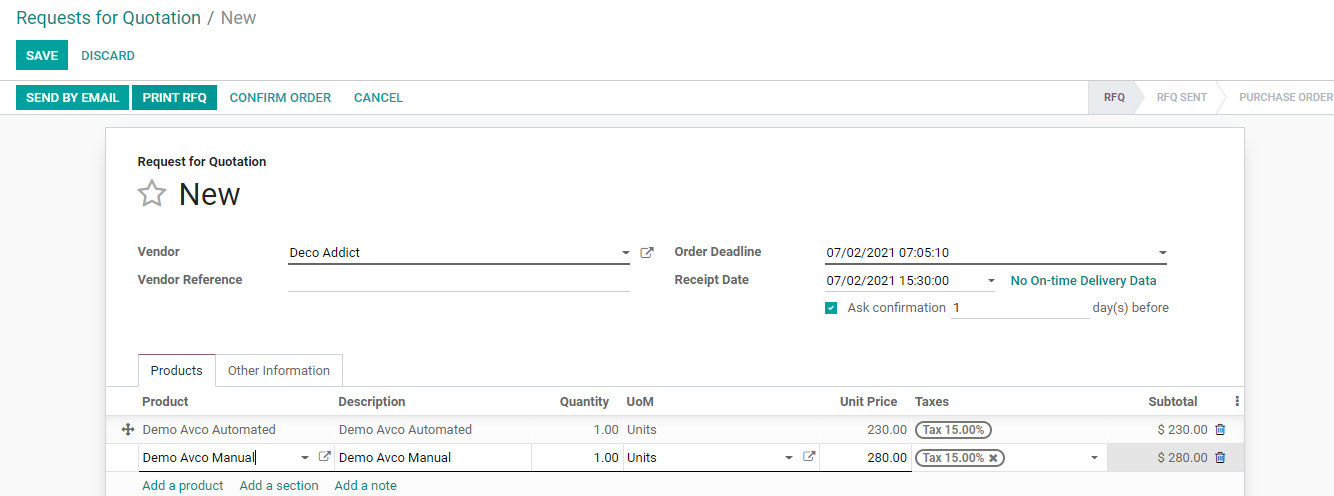Delete the Demo Avco Manual line
The width and height of the screenshot is (1334, 496).
coord(1220,458)
